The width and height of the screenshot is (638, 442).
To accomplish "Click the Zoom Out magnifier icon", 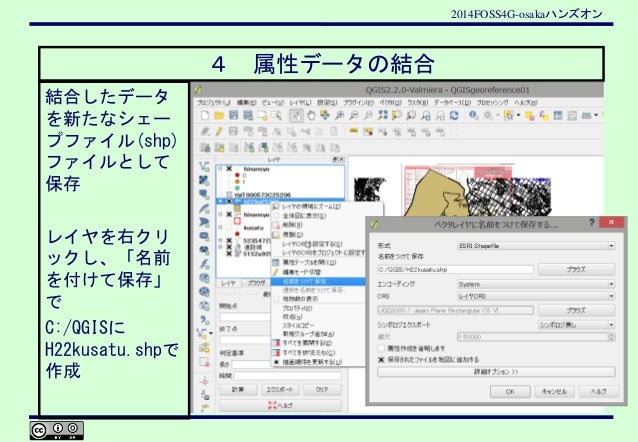I will pyautogui.click(x=354, y=116).
